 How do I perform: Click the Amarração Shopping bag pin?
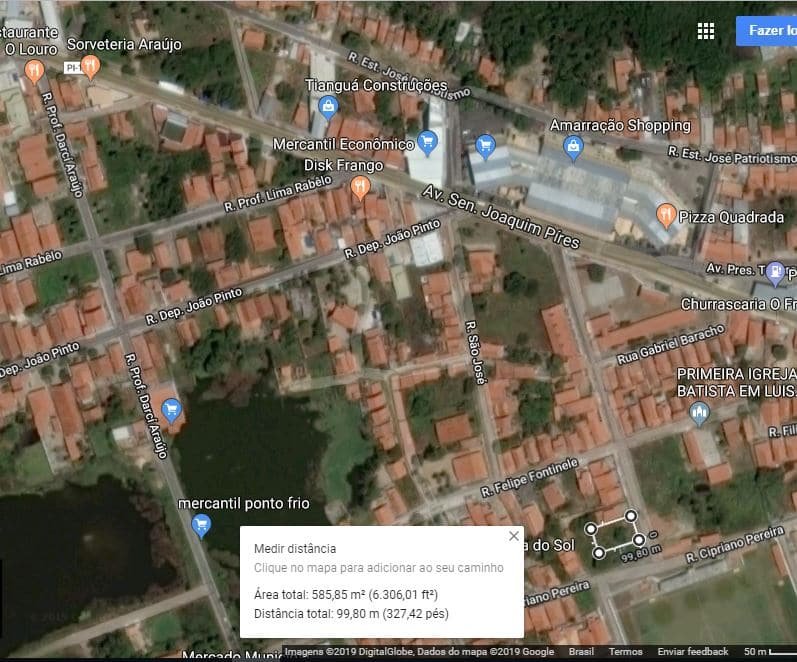[x=573, y=148]
